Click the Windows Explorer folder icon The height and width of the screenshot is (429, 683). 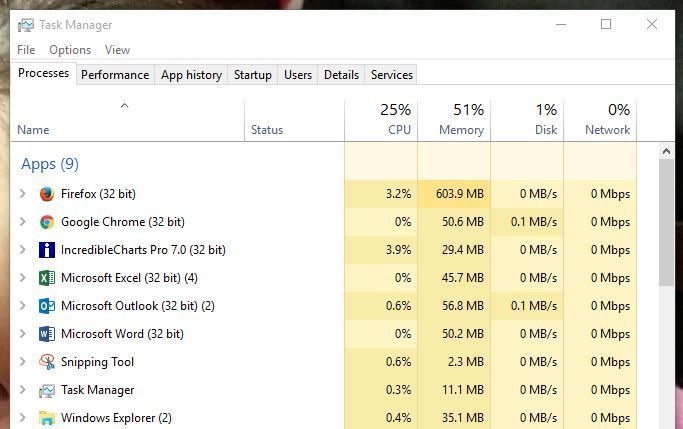pos(47,418)
